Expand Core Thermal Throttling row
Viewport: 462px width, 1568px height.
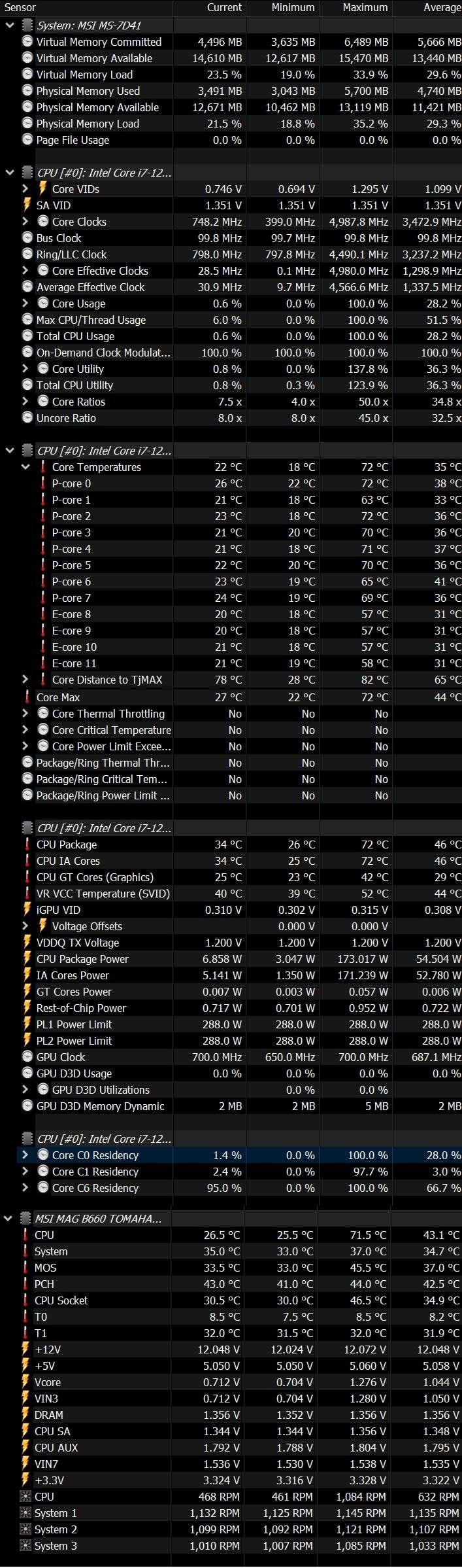tap(25, 714)
